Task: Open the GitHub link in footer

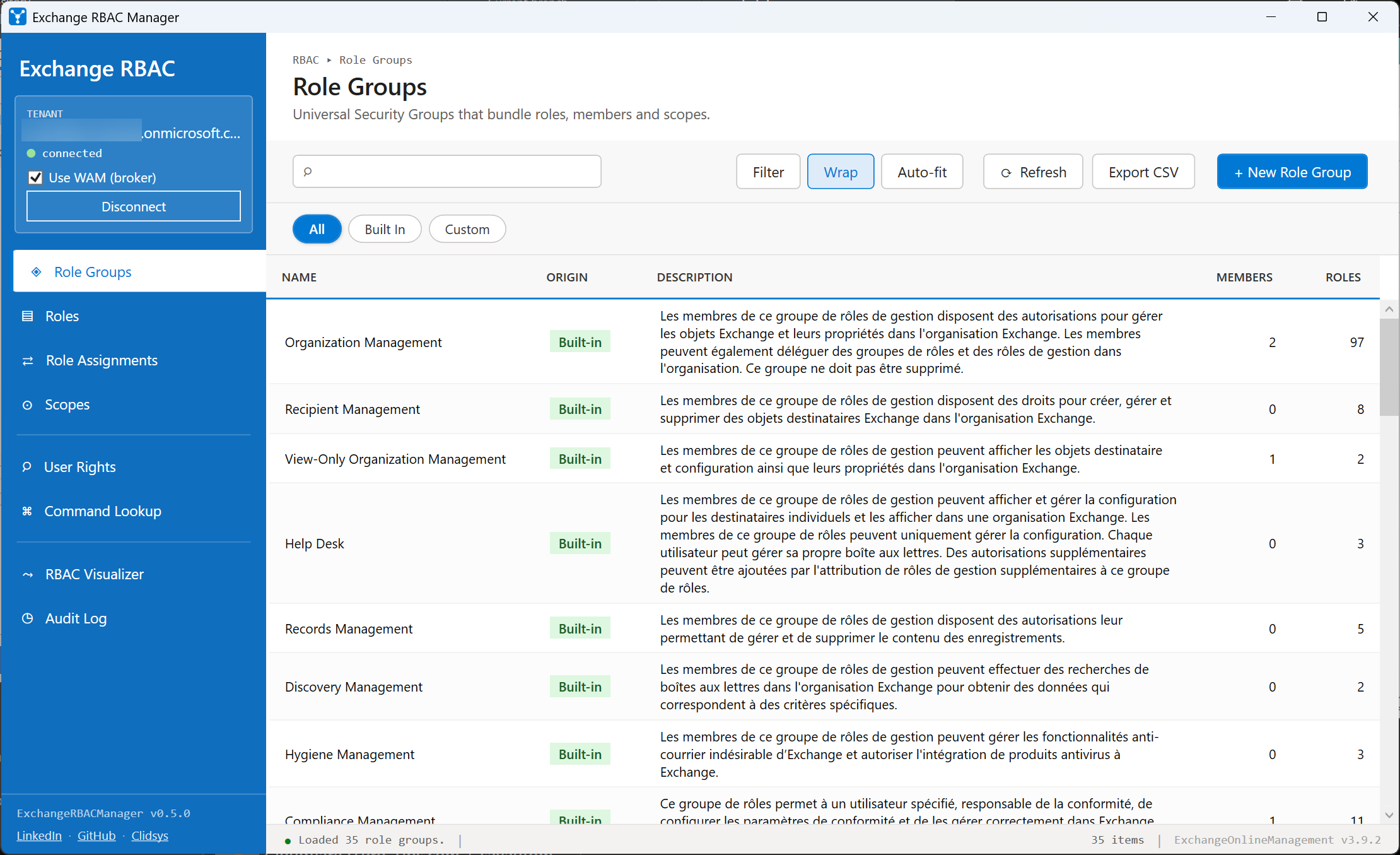Action: 96,835
